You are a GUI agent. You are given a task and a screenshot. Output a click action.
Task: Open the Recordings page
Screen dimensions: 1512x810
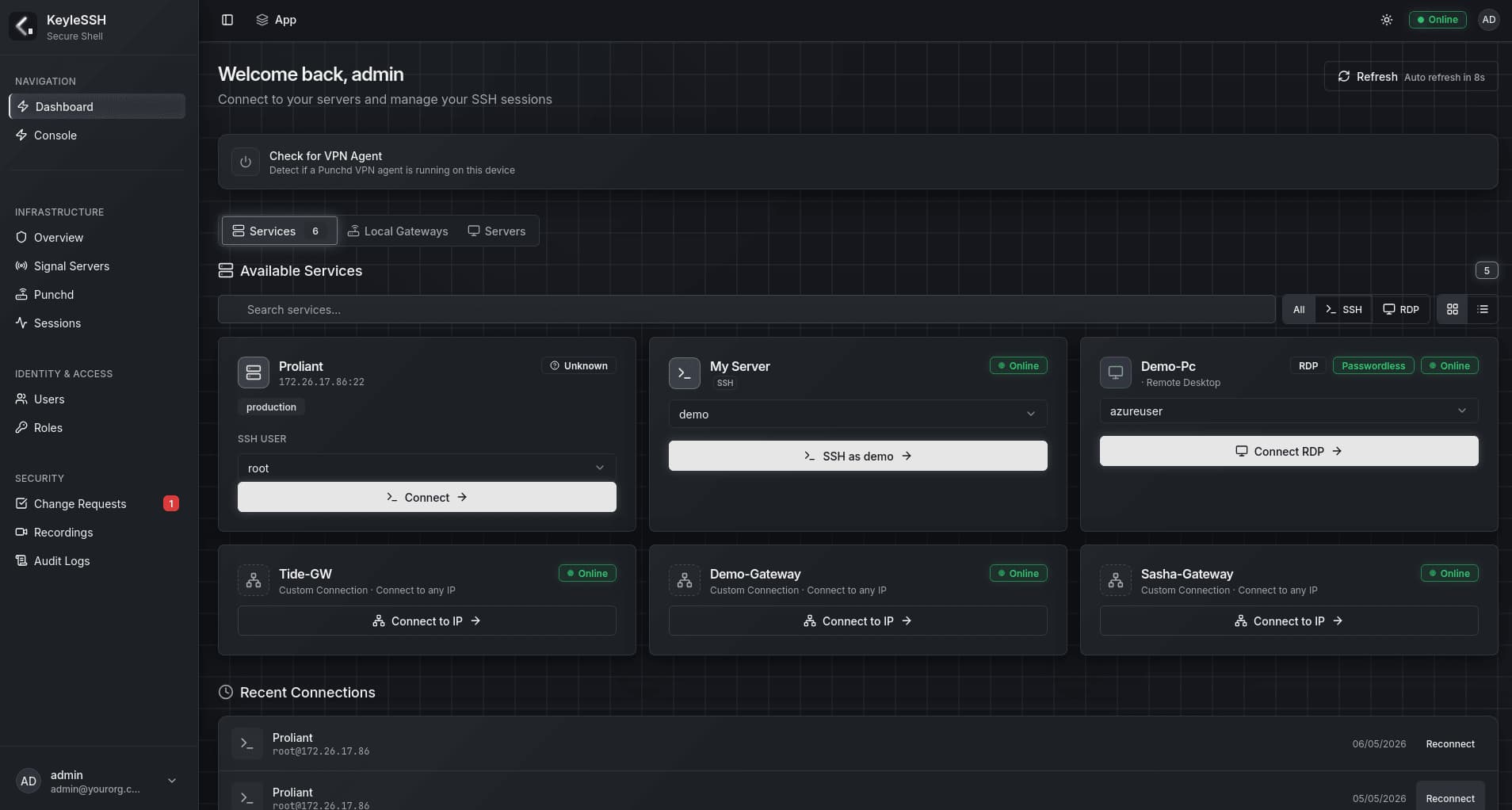[97, 532]
